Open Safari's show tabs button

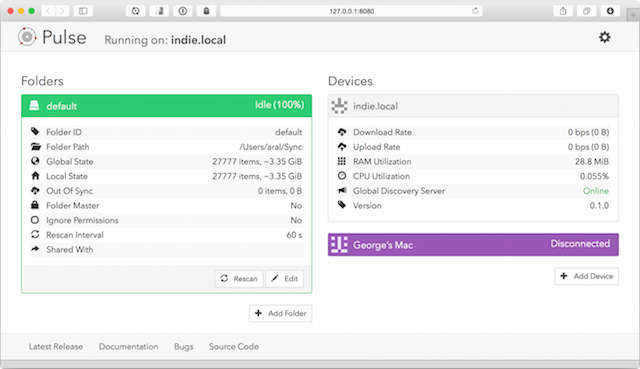(587, 11)
